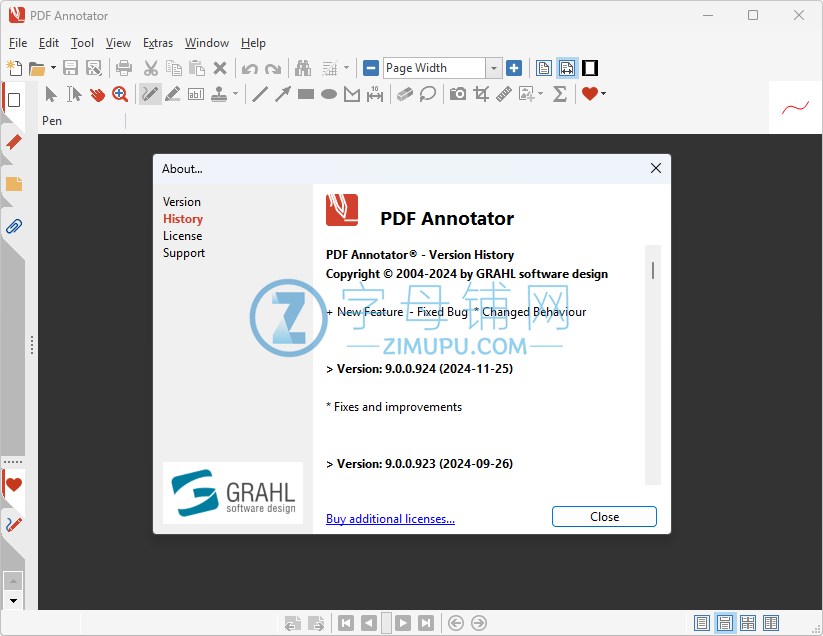Select the Rectangle shape tool

[x=305, y=94]
